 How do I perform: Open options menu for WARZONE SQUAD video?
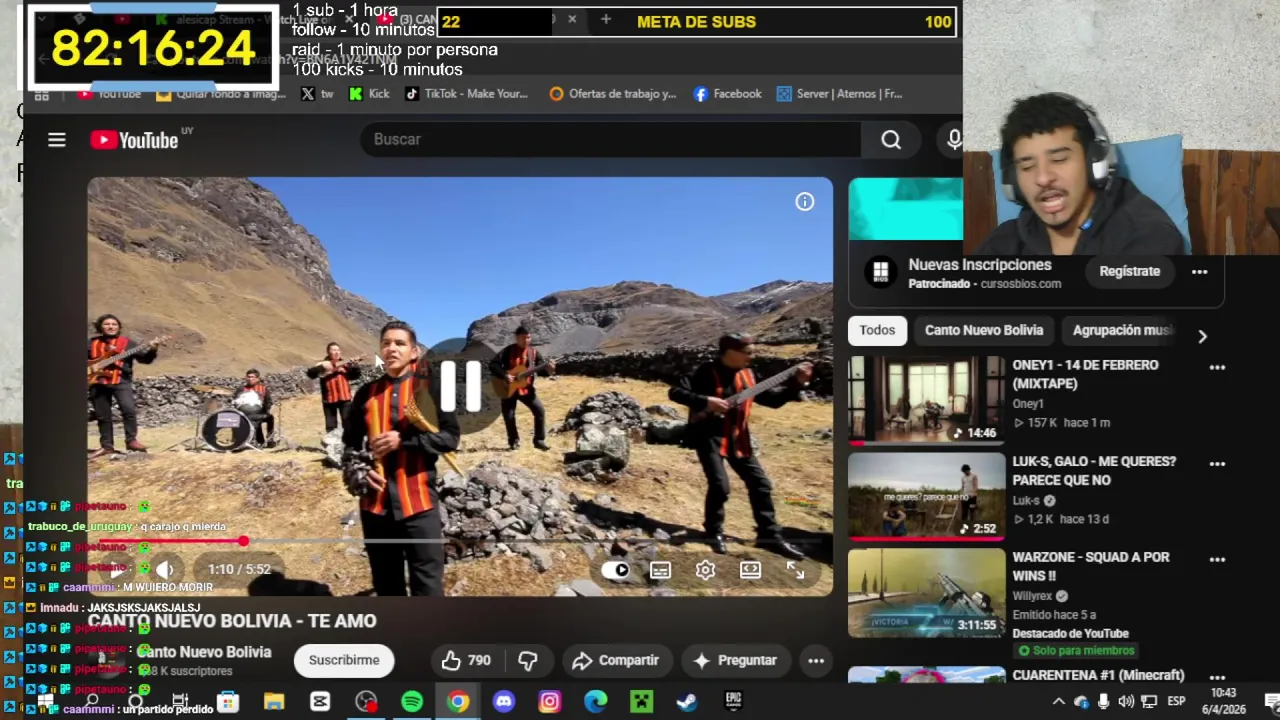coord(1217,560)
